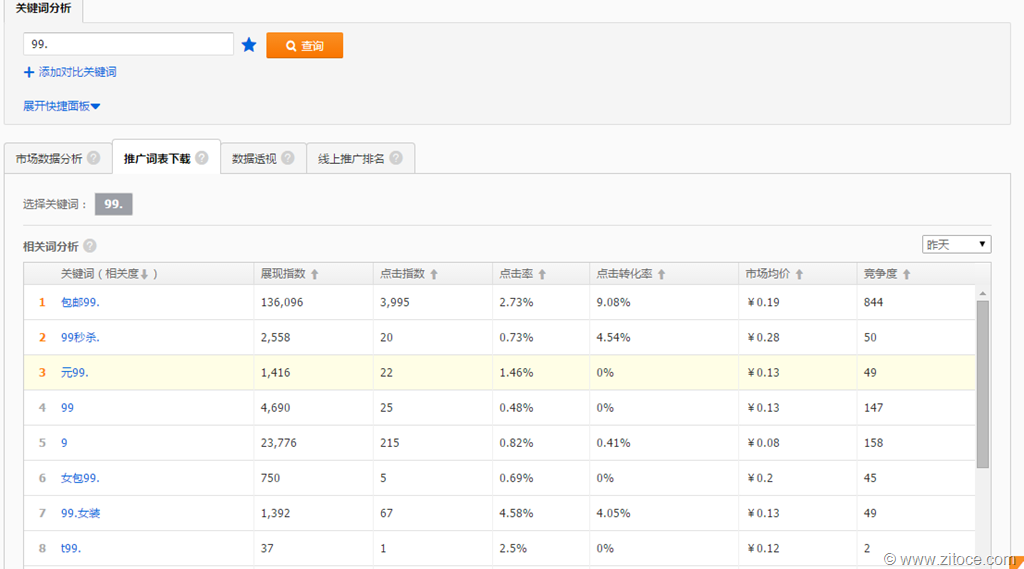The width and height of the screenshot is (1024, 569).
Task: Sort by 展现指数 arrow icon
Action: coord(315,274)
